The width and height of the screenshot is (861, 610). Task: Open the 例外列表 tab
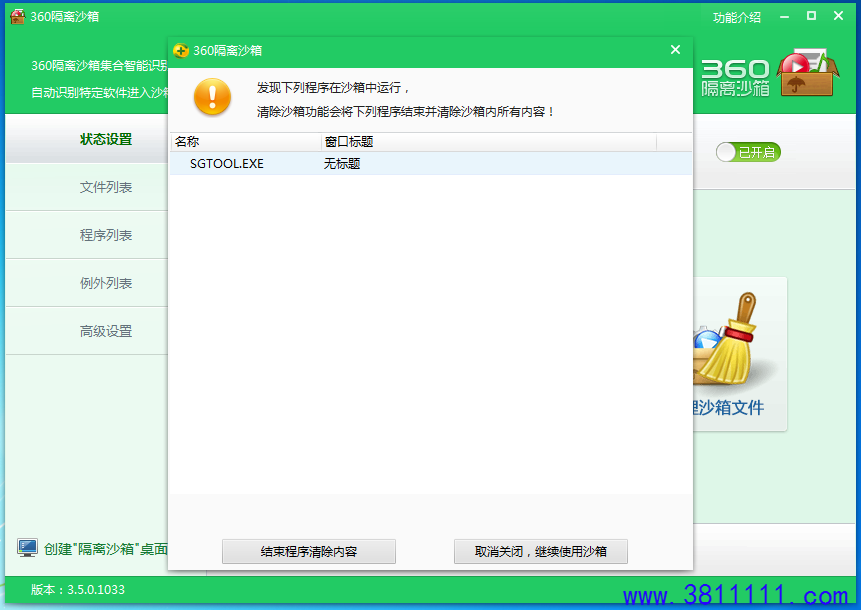pos(87,283)
